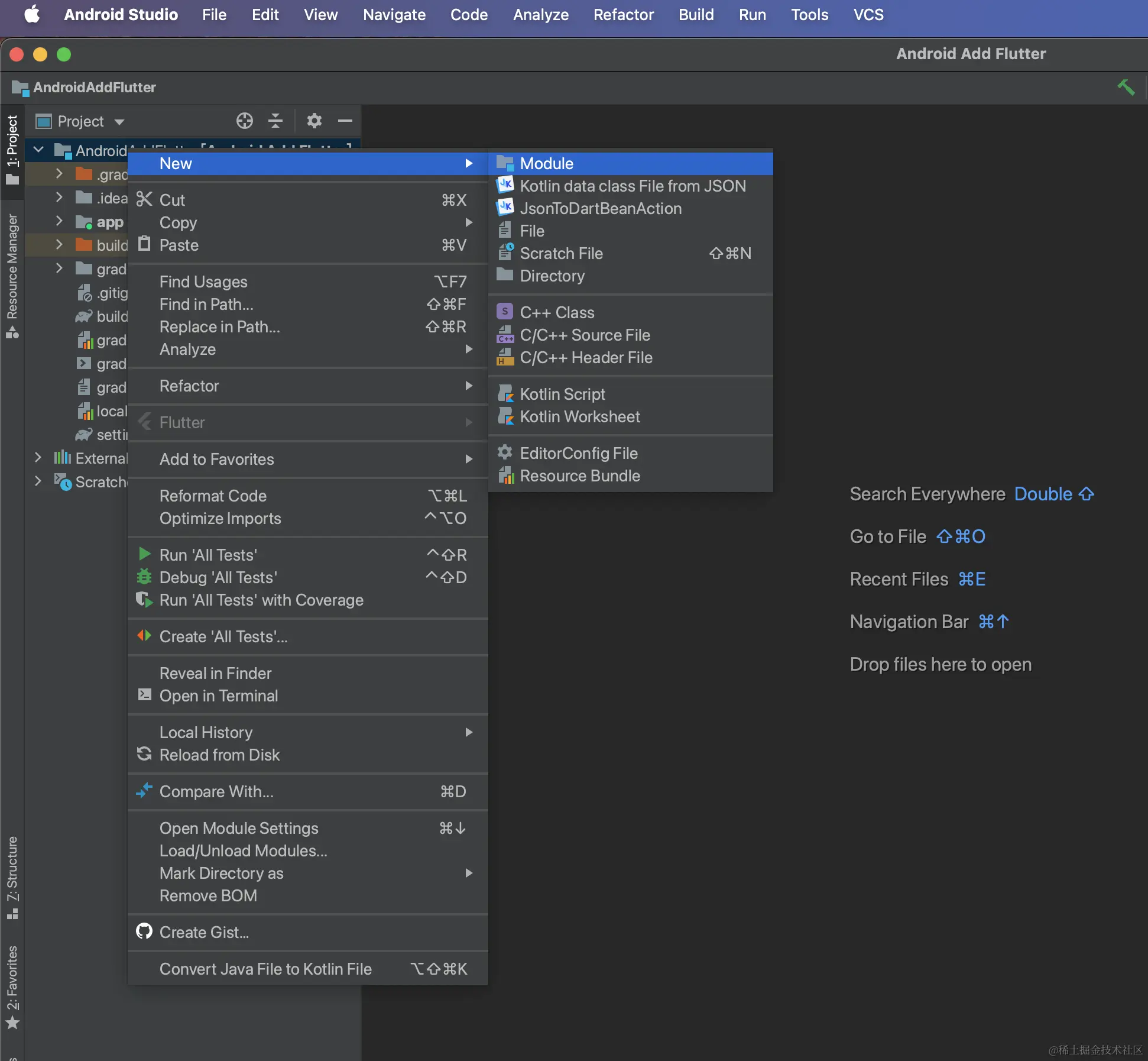The height and width of the screenshot is (1061, 1148).
Task: Click Reload from Disk
Action: click(x=219, y=755)
